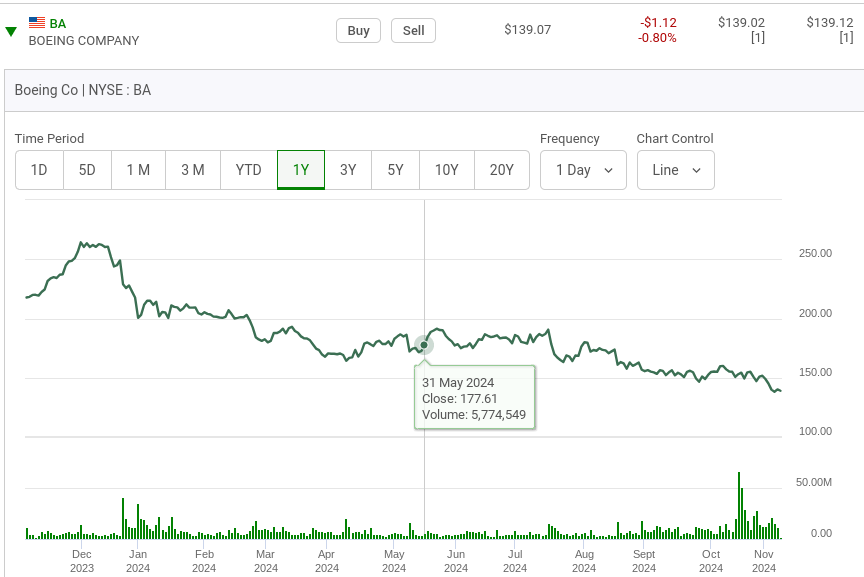This screenshot has width=864, height=577.
Task: Click the US flag icon beside BA
Action: click(37, 23)
